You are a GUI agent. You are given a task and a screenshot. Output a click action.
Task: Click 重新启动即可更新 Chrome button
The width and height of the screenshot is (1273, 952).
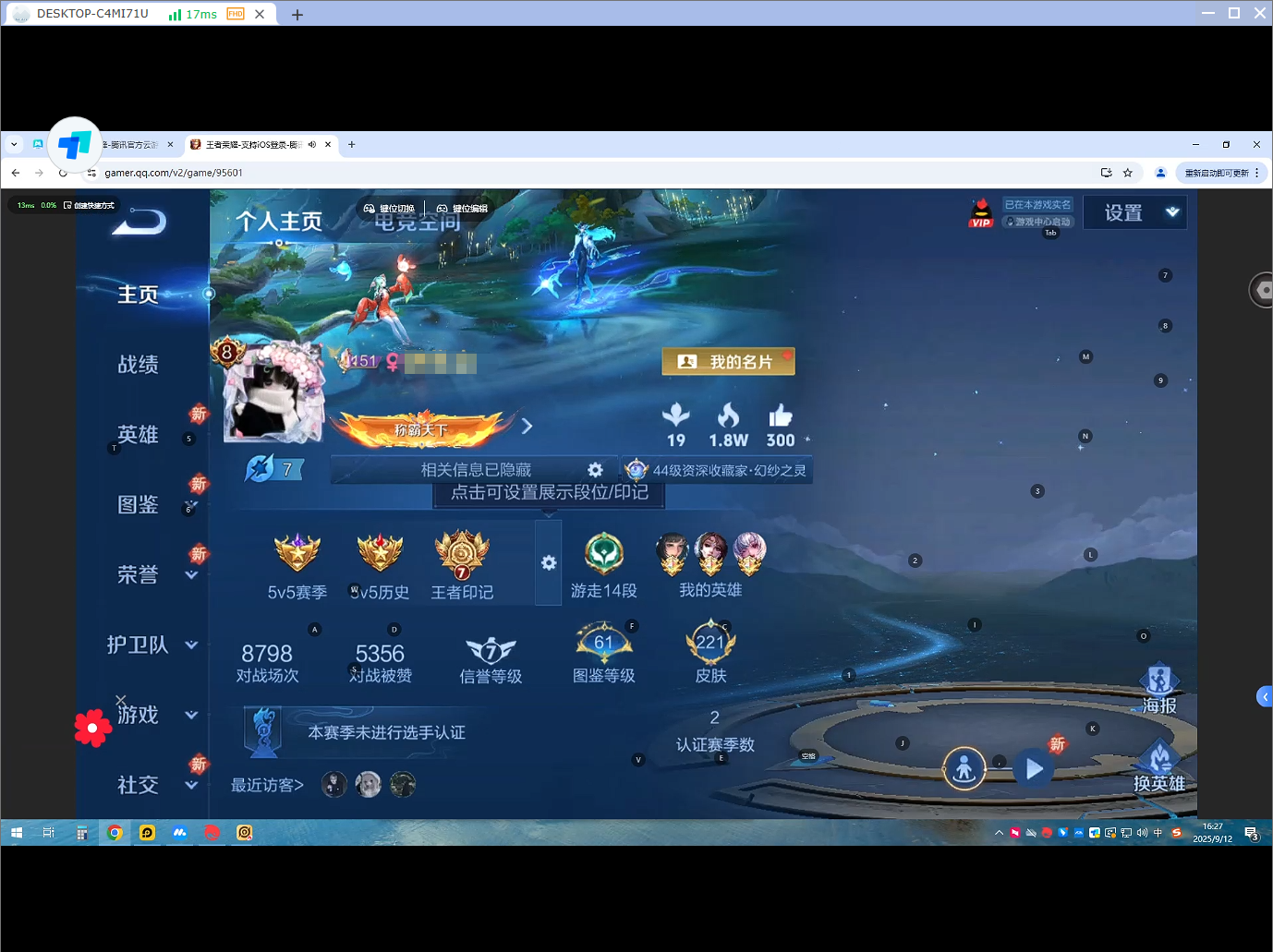pyautogui.click(x=1222, y=173)
